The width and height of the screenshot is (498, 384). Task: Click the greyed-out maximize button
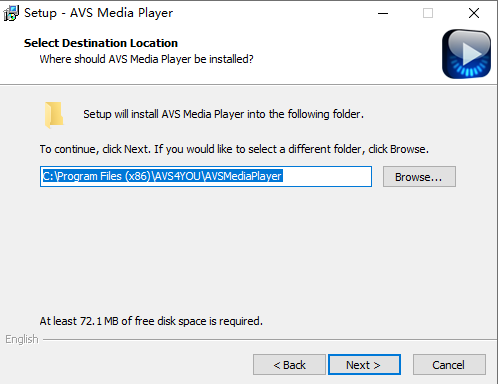[x=428, y=13]
